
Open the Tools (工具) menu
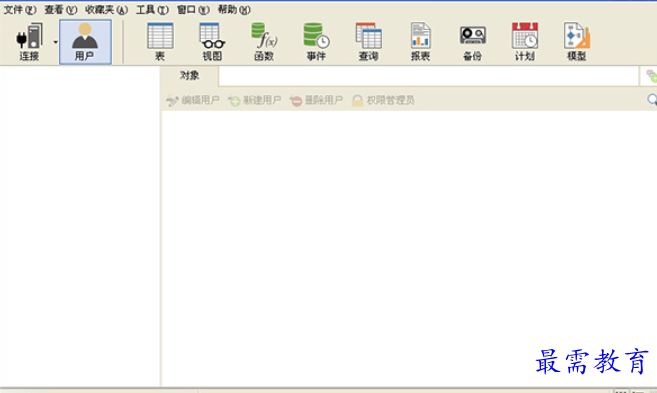[x=152, y=9]
